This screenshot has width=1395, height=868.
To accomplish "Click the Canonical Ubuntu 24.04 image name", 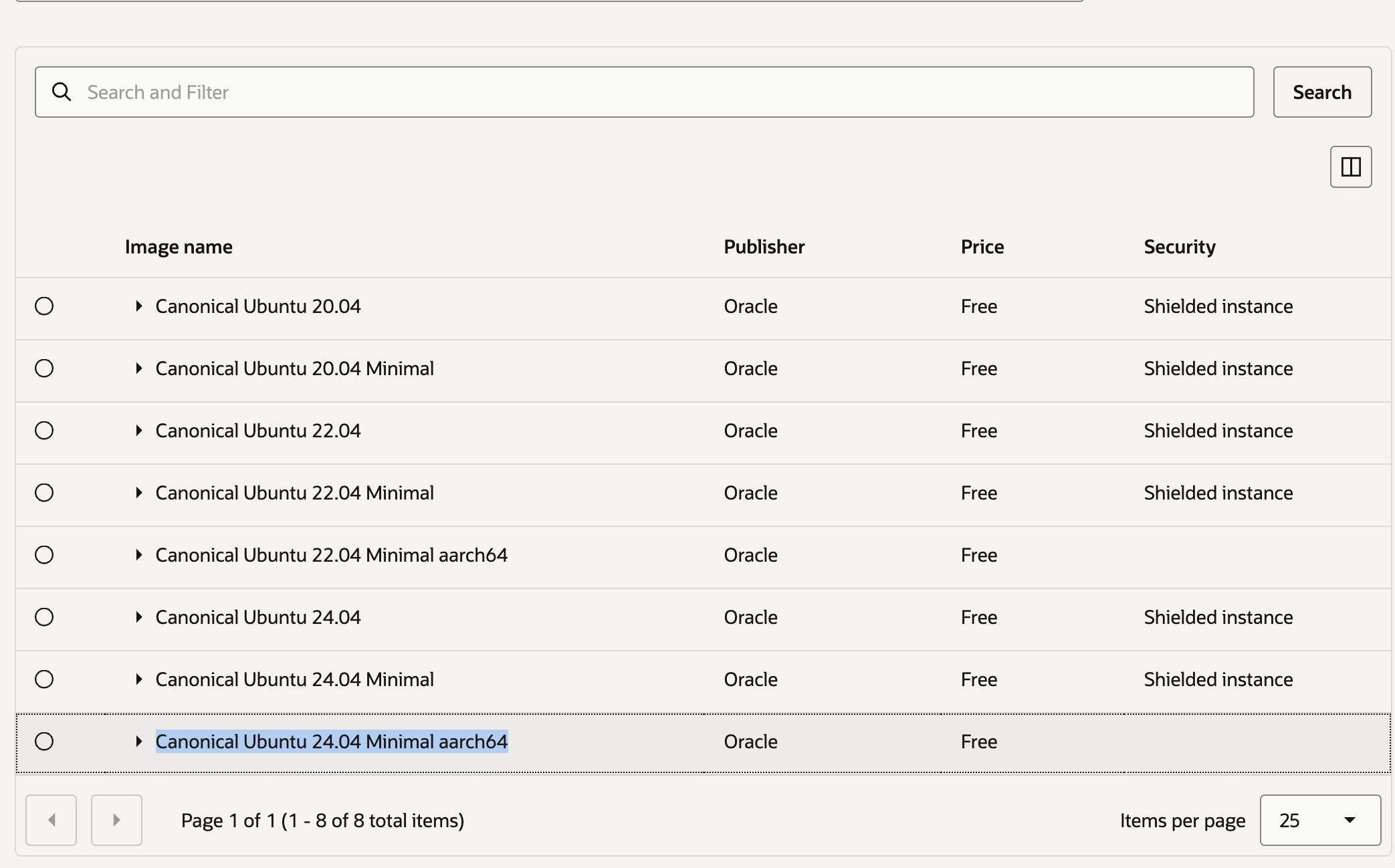I will (x=258, y=617).
